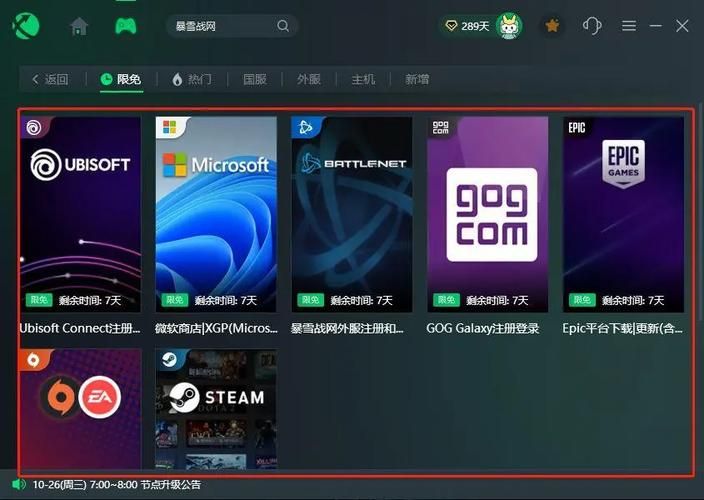Open the user avatar profile
This screenshot has width=704, height=500.
[x=509, y=26]
